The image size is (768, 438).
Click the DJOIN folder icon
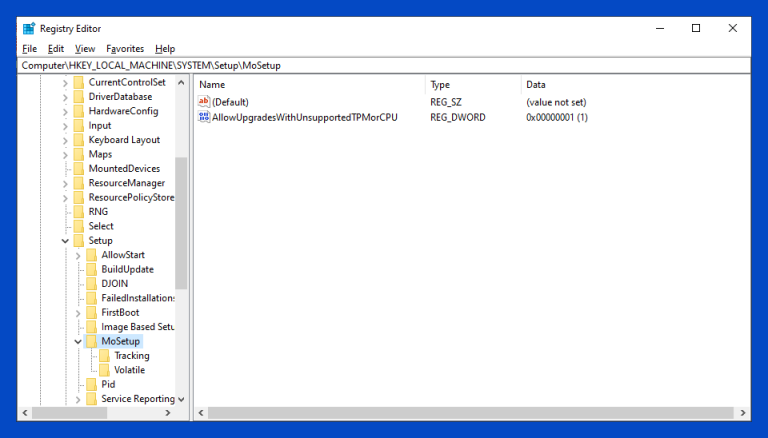click(92, 284)
